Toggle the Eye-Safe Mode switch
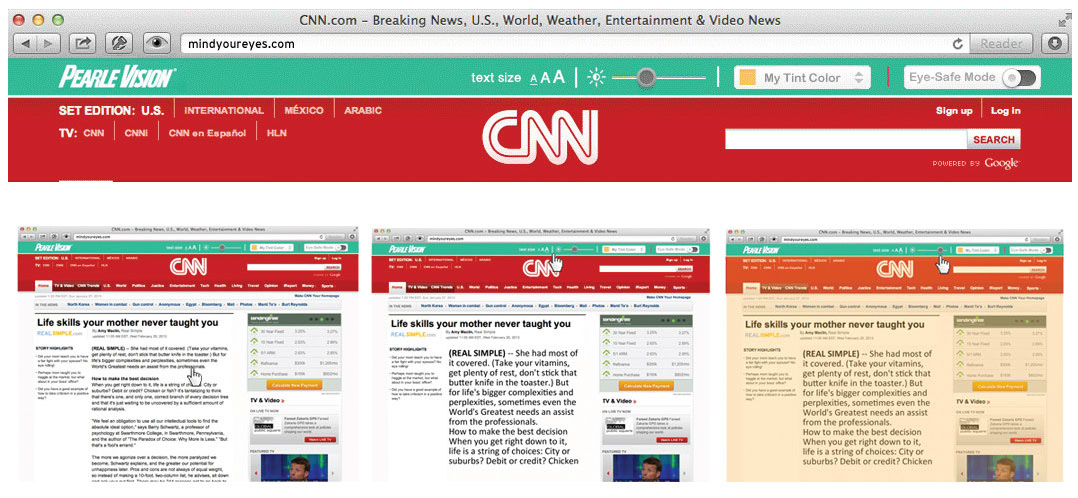Viewport: 1078px width, 498px height. click(x=1021, y=78)
